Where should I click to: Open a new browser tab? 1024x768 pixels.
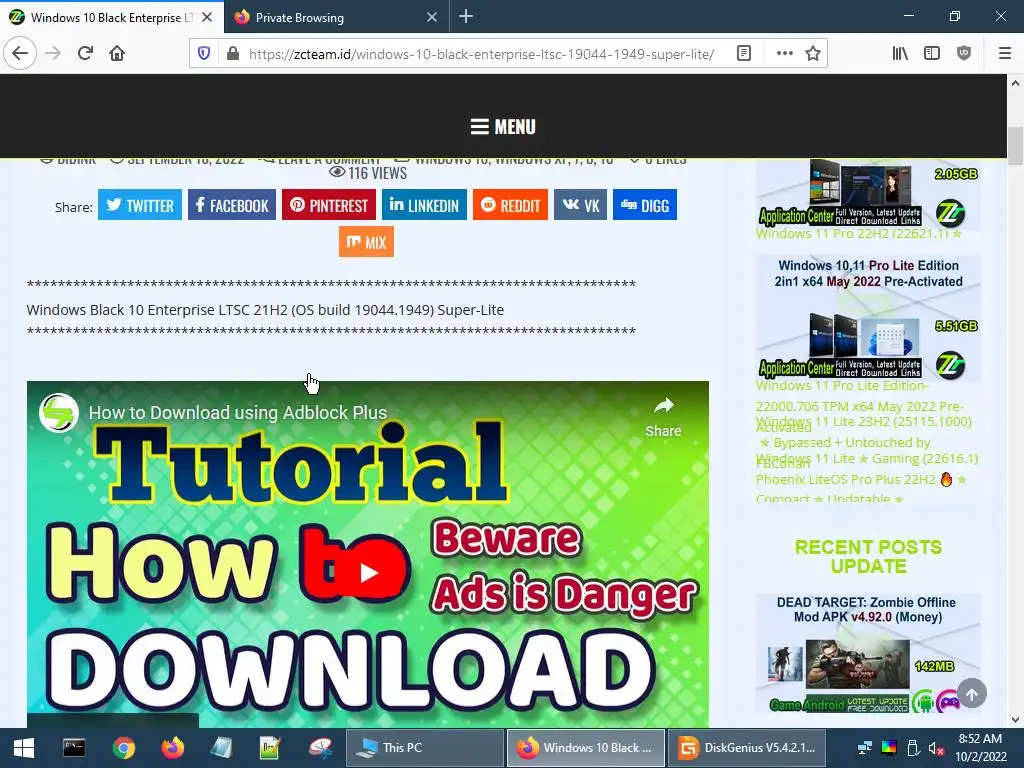(x=466, y=16)
